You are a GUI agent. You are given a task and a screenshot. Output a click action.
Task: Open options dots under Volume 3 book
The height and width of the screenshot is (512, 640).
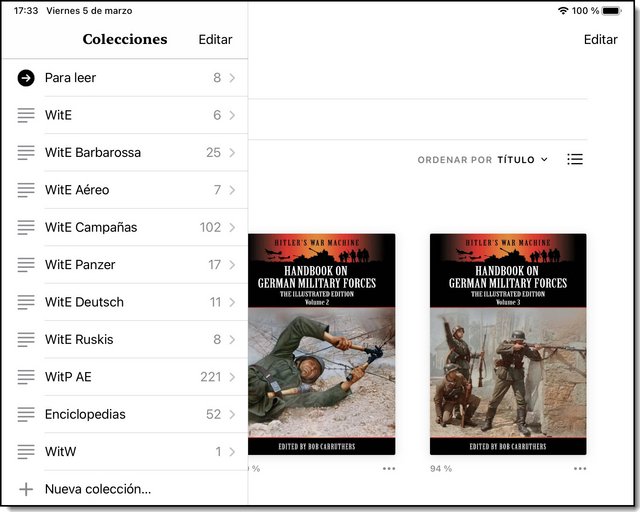click(580, 469)
